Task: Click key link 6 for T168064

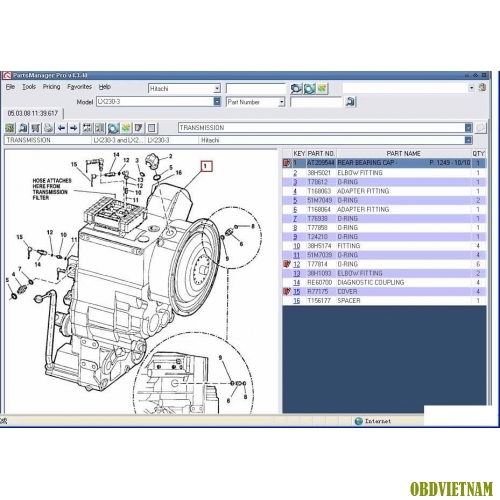Action: pyautogui.click(x=295, y=209)
